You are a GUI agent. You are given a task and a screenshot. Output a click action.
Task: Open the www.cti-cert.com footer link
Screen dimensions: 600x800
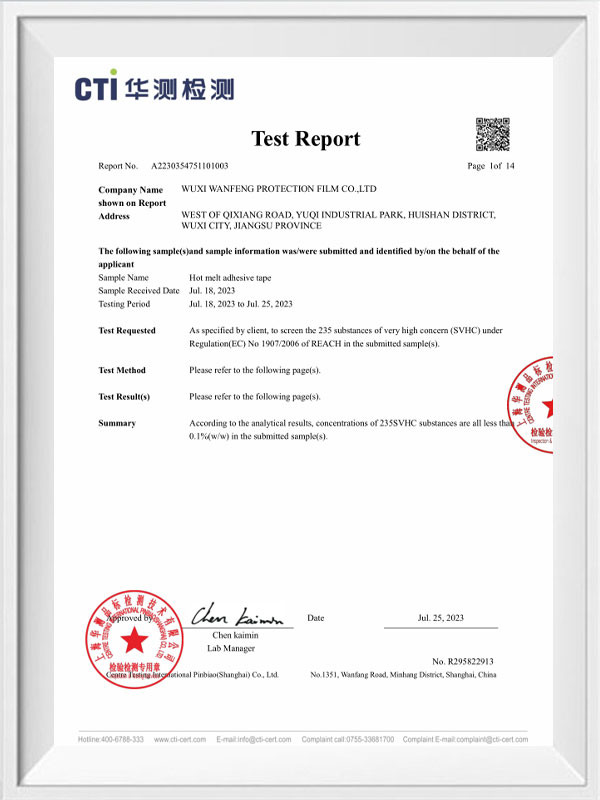(180, 739)
